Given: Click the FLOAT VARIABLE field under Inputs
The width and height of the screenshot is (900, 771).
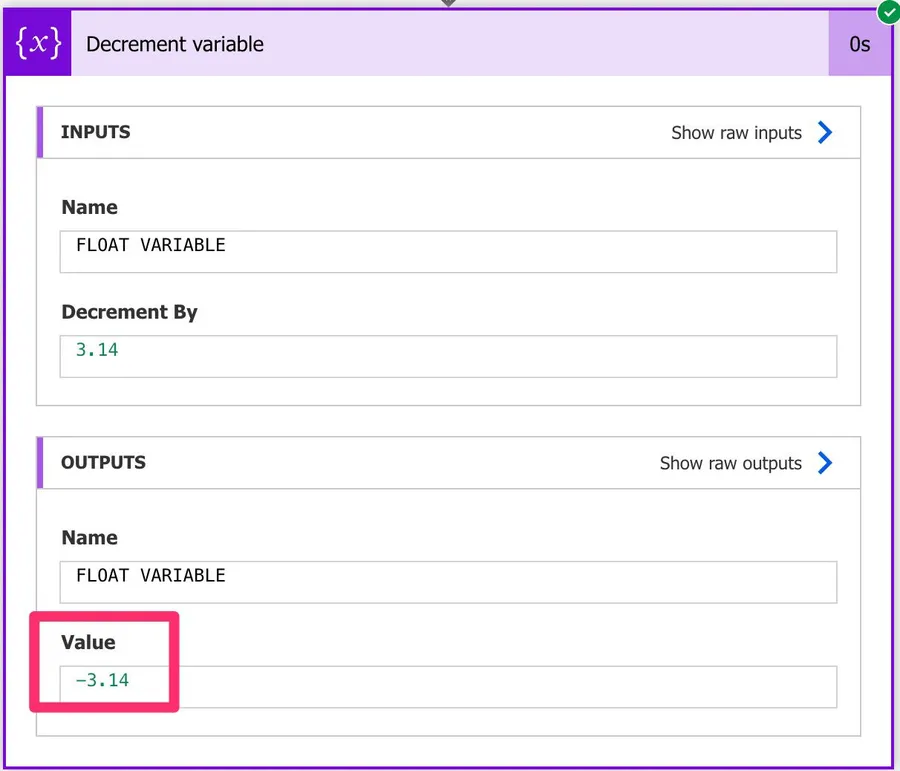Looking at the screenshot, I should coord(448,251).
